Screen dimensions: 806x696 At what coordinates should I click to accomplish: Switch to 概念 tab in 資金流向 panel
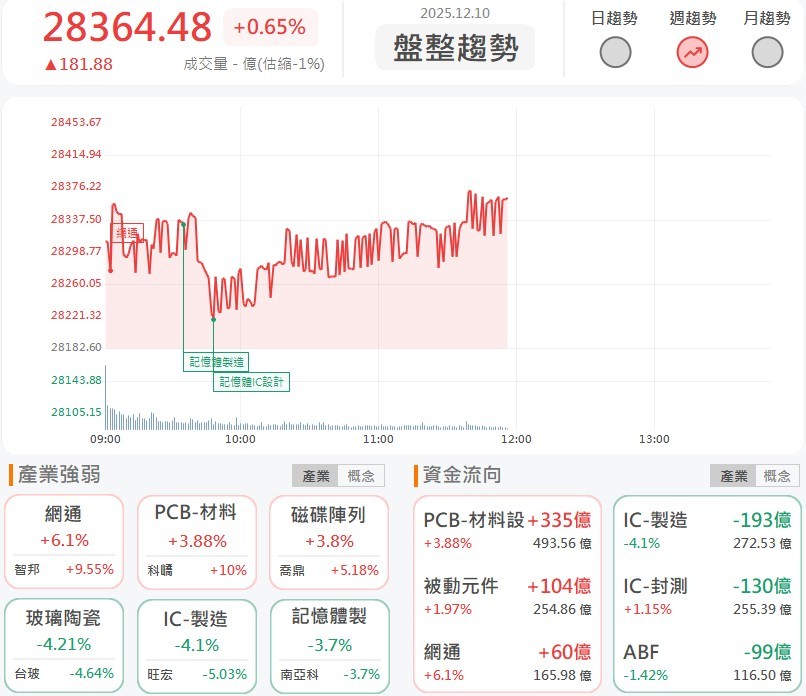click(x=777, y=475)
